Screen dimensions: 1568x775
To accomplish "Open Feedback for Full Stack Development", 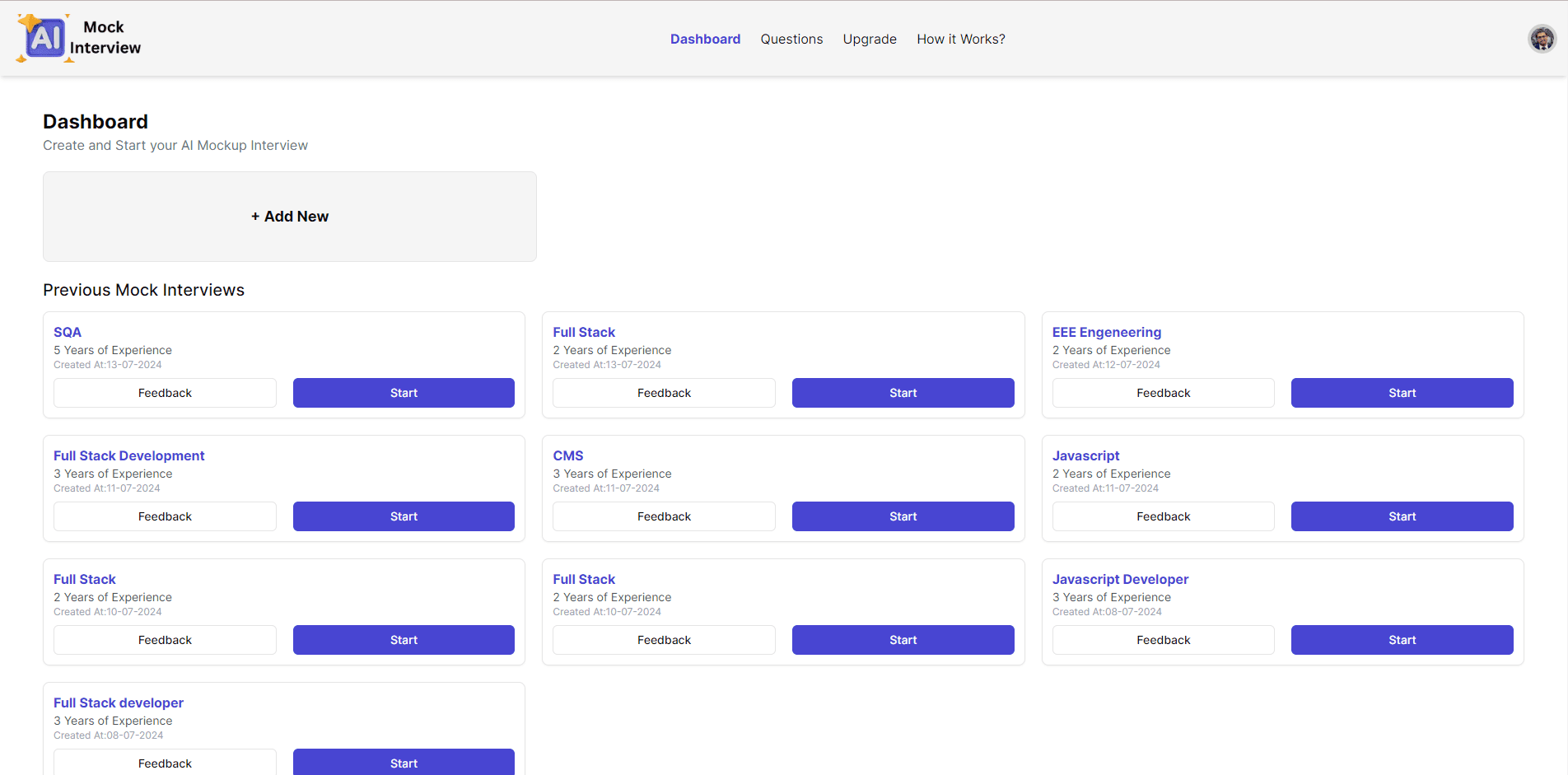I will 165,516.
